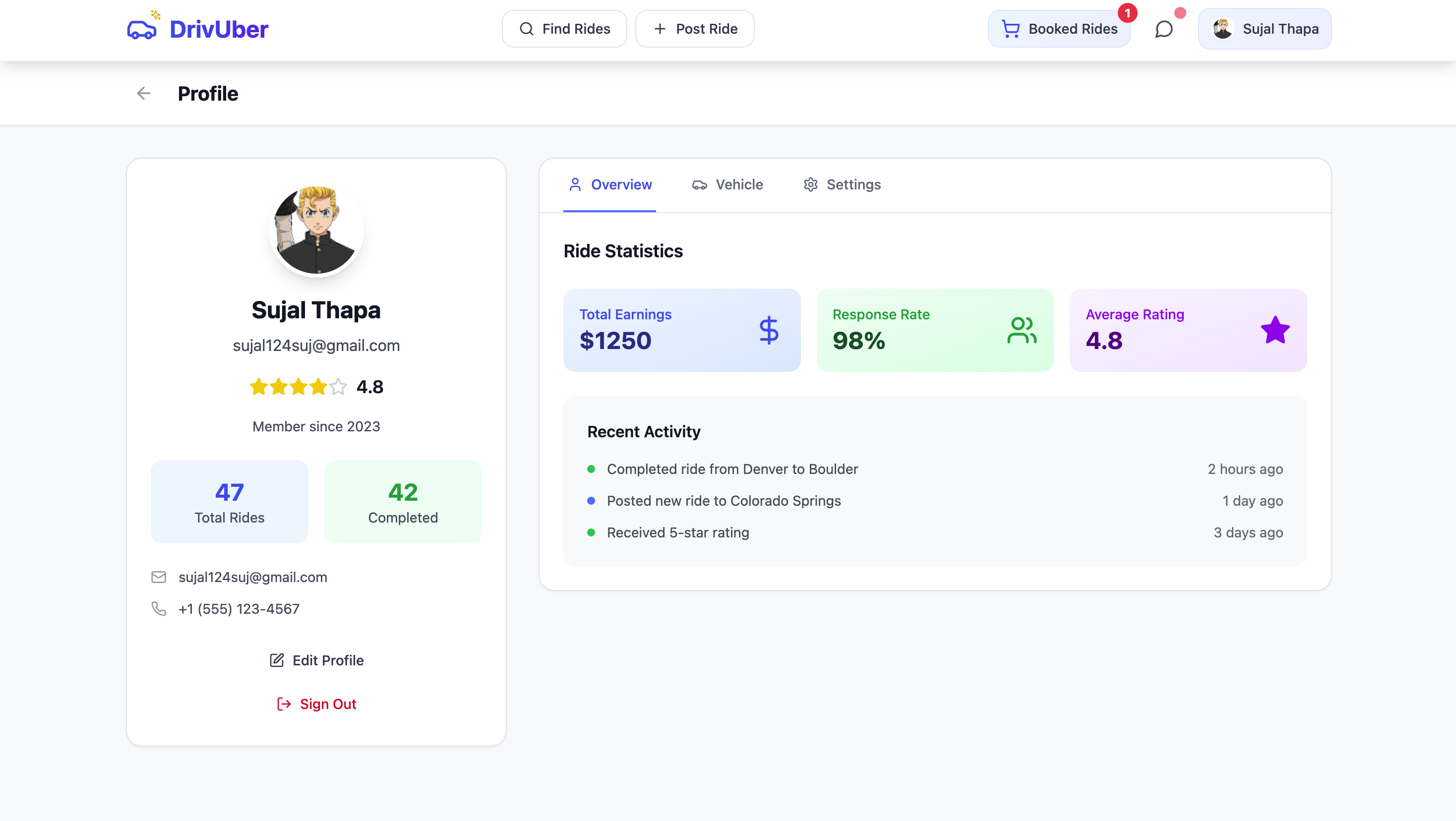Open the Settings tab
The width and height of the screenshot is (1456, 821).
pyautogui.click(x=842, y=185)
